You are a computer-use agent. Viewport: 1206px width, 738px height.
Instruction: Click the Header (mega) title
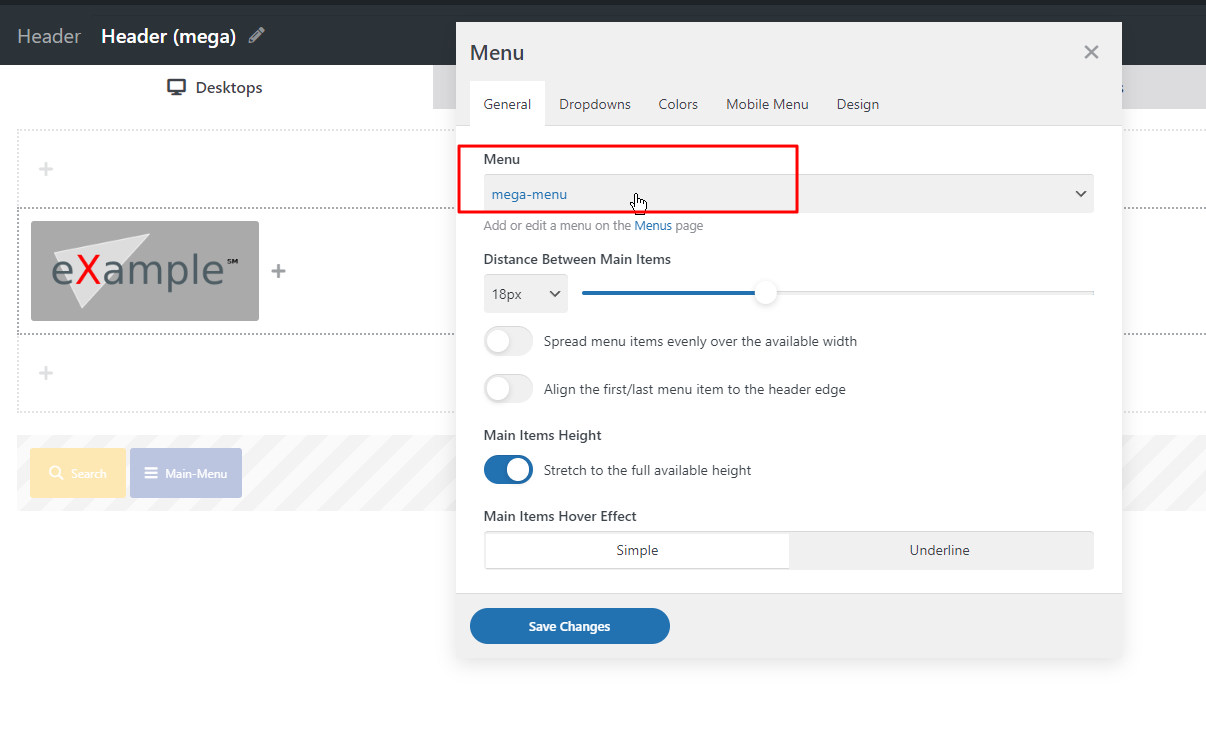(168, 36)
